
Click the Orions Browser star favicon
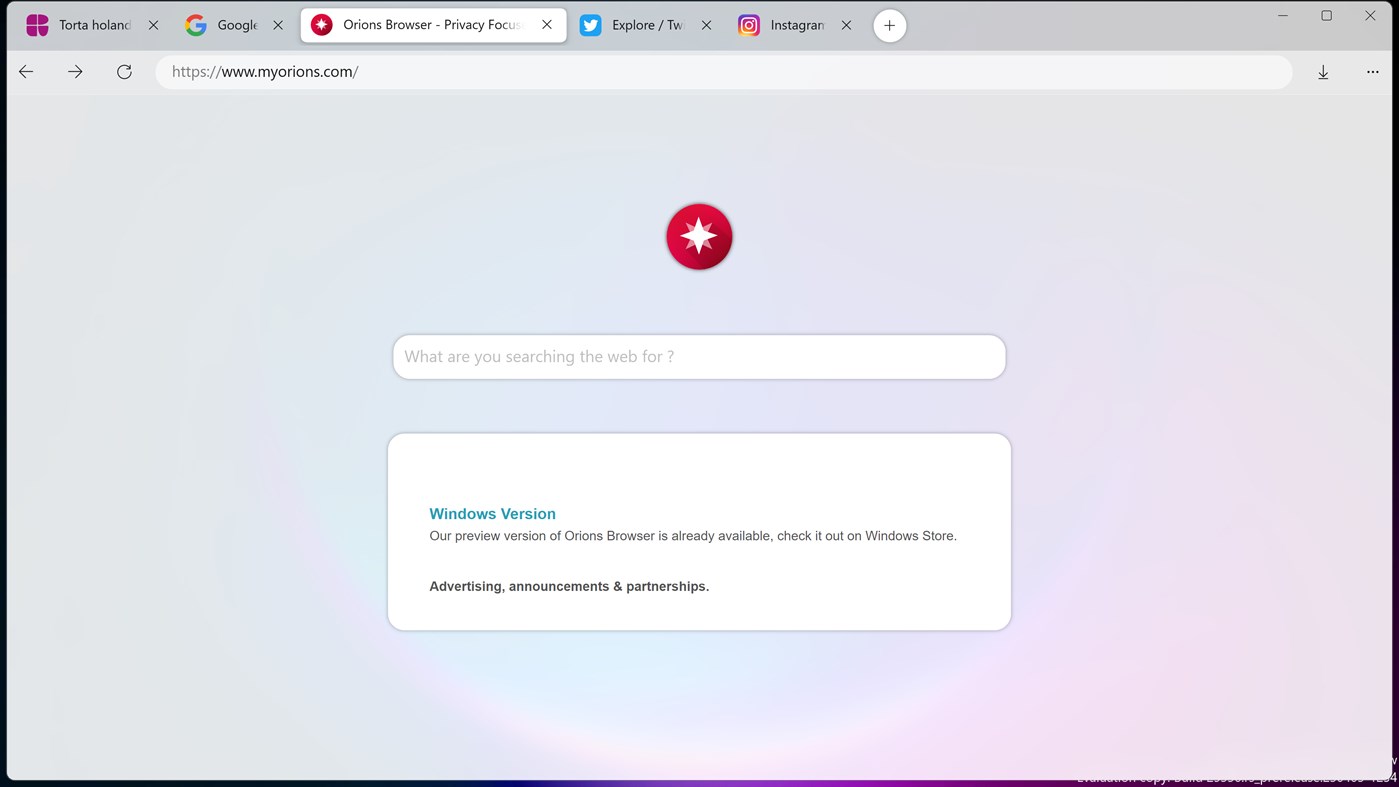(x=321, y=24)
